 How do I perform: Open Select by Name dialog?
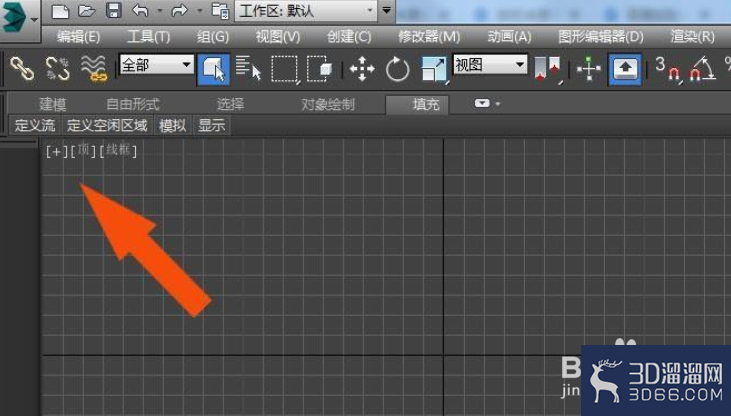248,69
